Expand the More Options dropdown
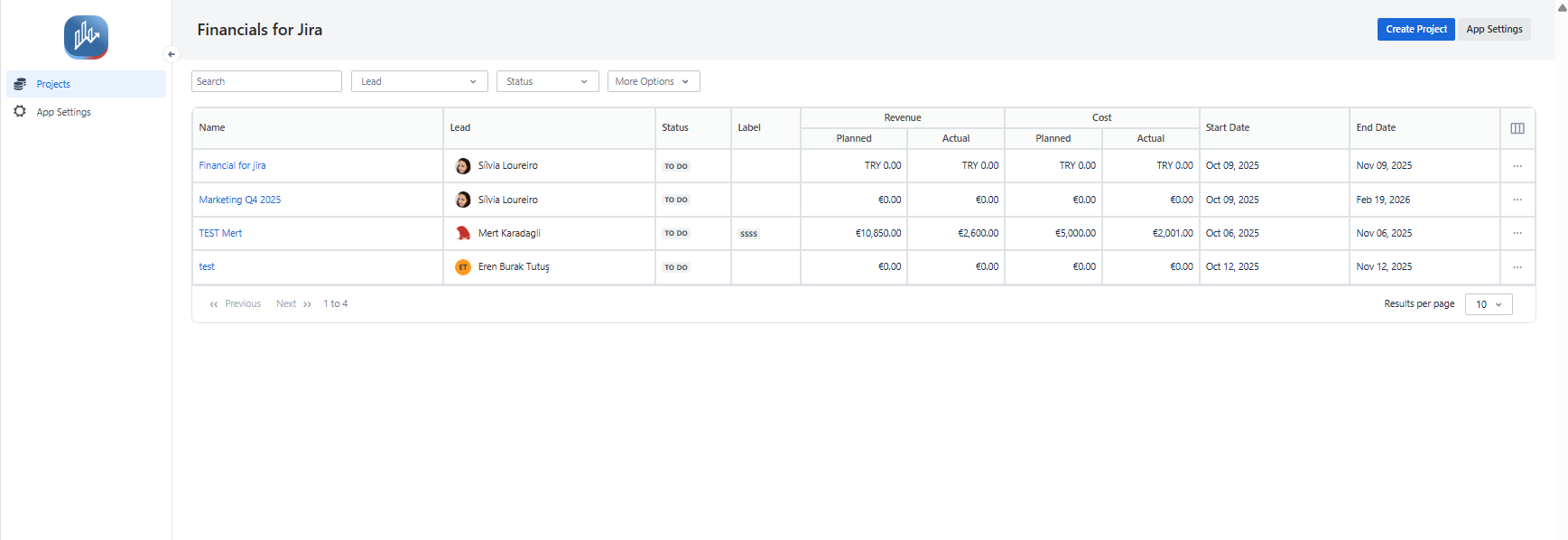1568x540 pixels. click(654, 81)
